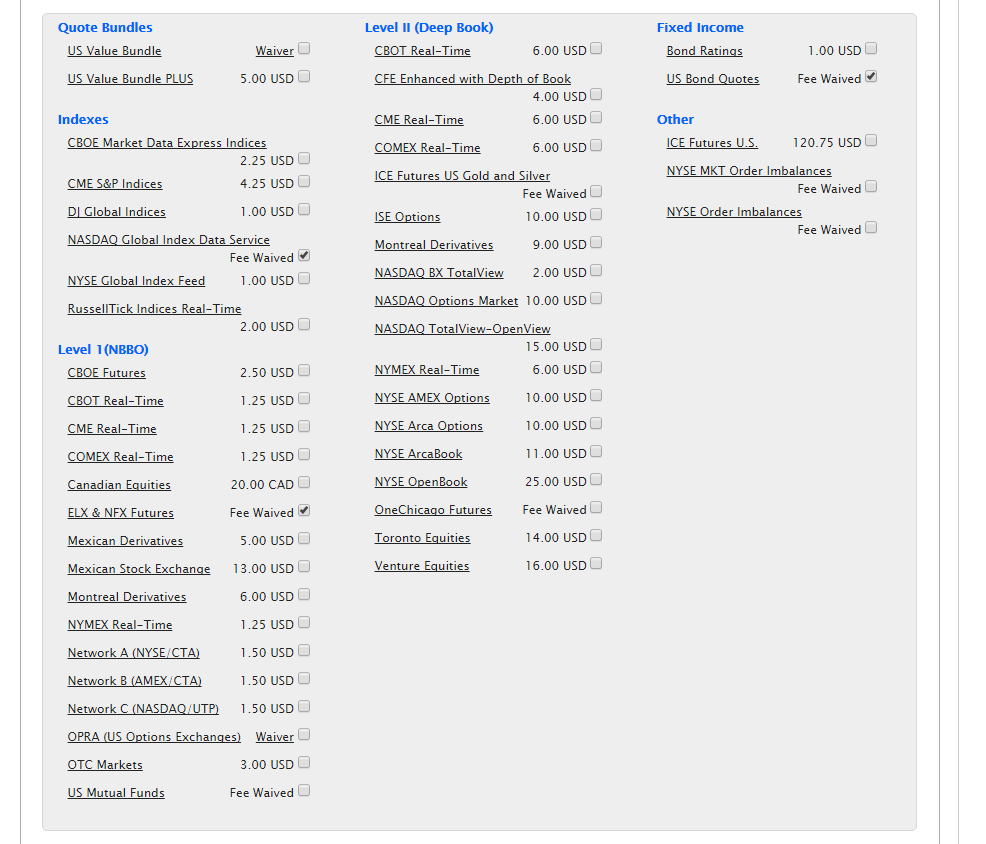986x844 pixels.
Task: Tick the NYSE Global Index Feed checkbox
Action: pos(304,279)
